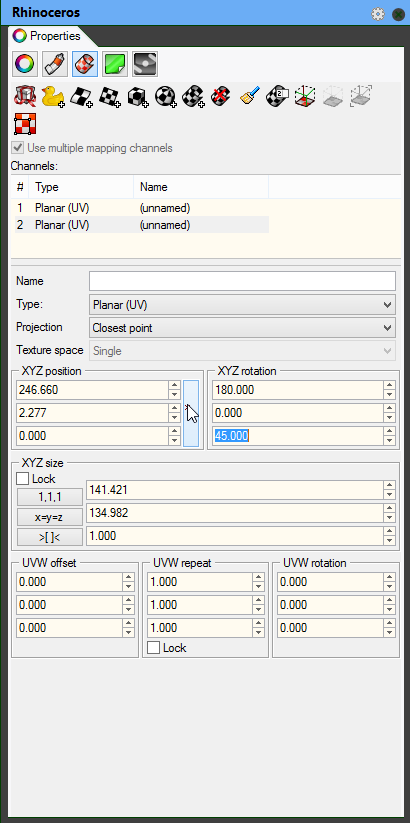Click the # column header in Channels
This screenshot has height=823, width=410.
[20, 187]
